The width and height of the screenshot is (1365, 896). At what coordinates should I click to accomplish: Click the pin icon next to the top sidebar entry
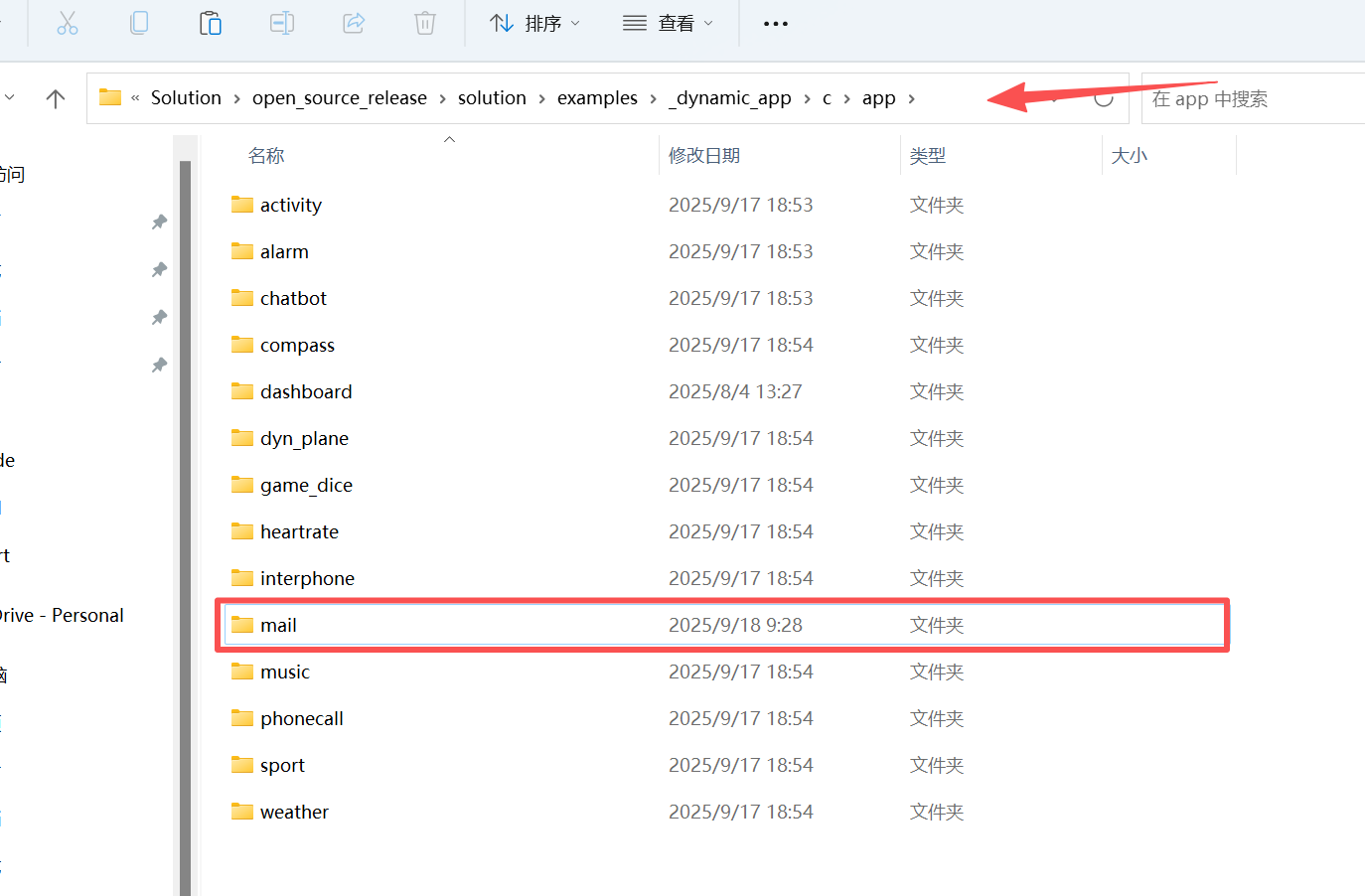pos(159,223)
